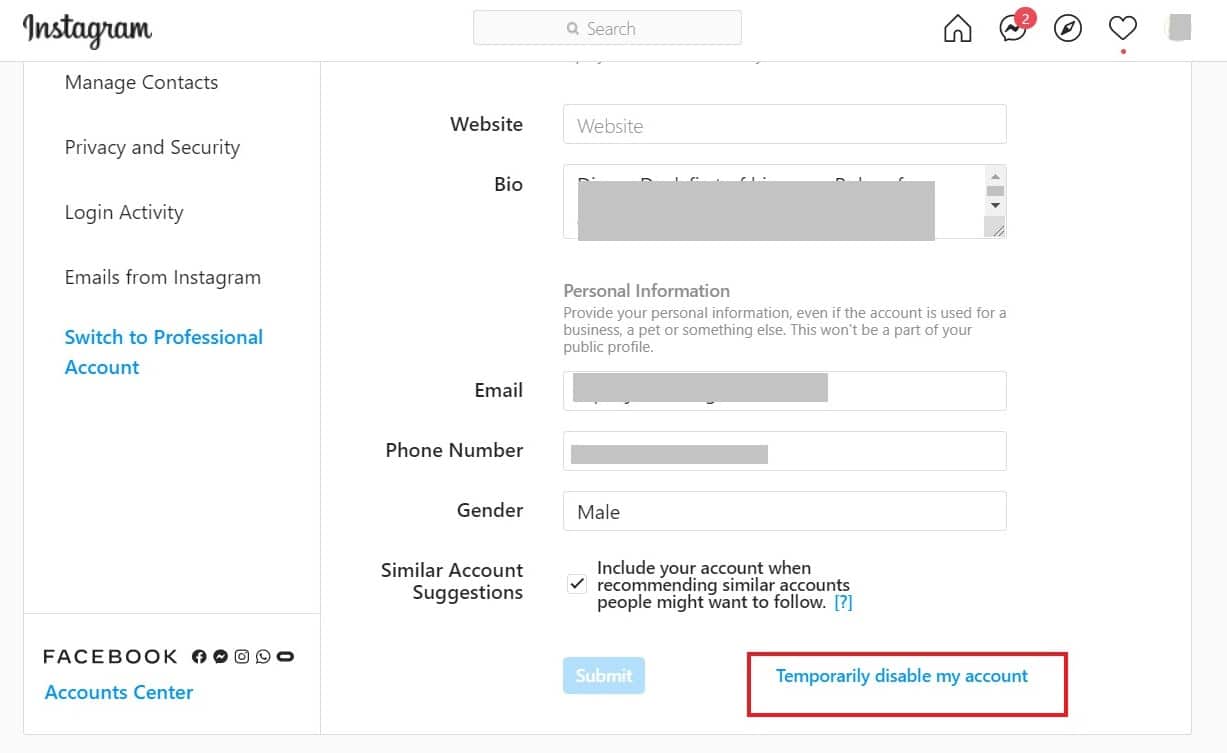Viewport: 1227px width, 753px height.
Task: Click the WhatsApp icon in the footer
Action: point(263,656)
